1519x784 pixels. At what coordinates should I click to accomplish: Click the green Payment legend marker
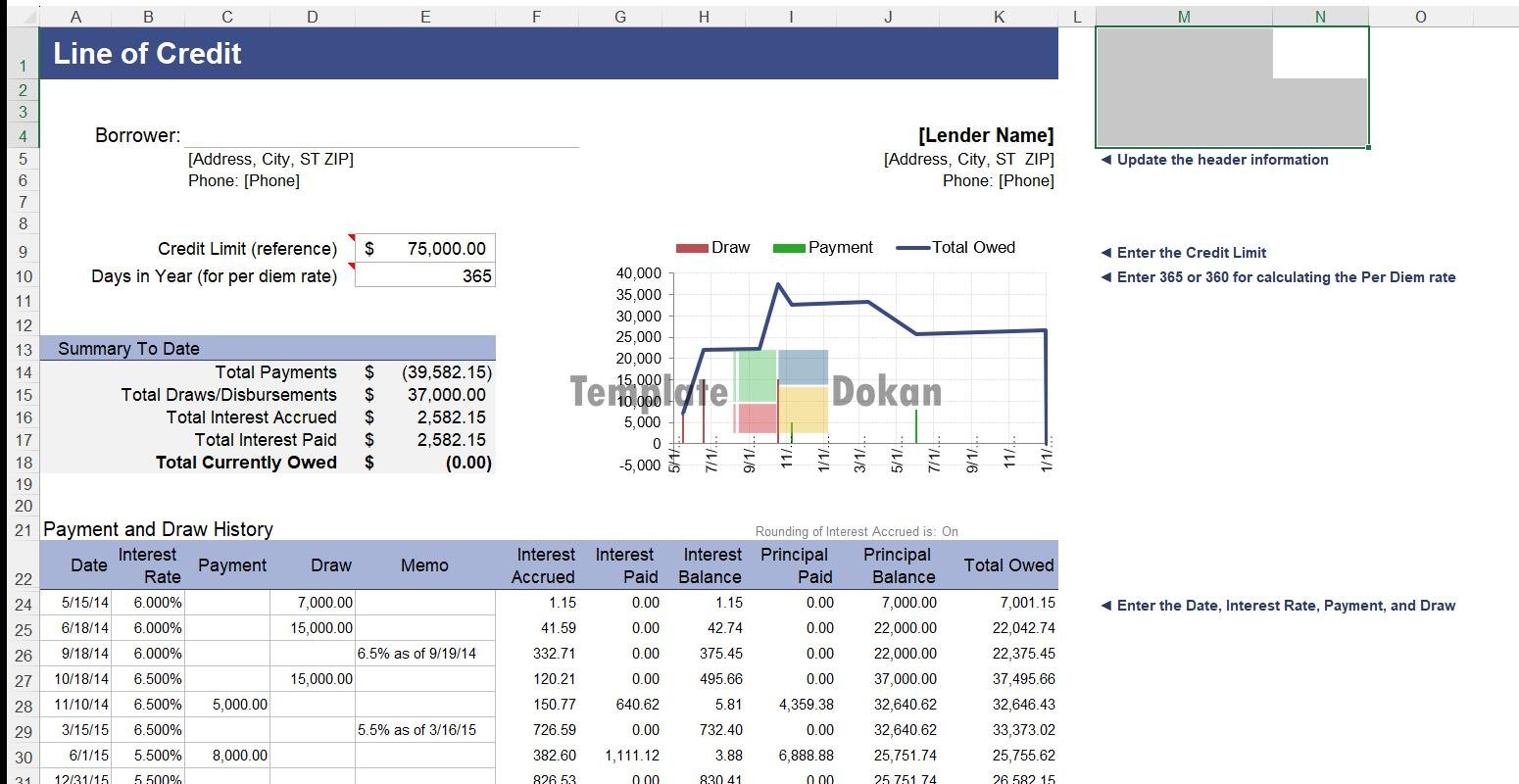[788, 248]
